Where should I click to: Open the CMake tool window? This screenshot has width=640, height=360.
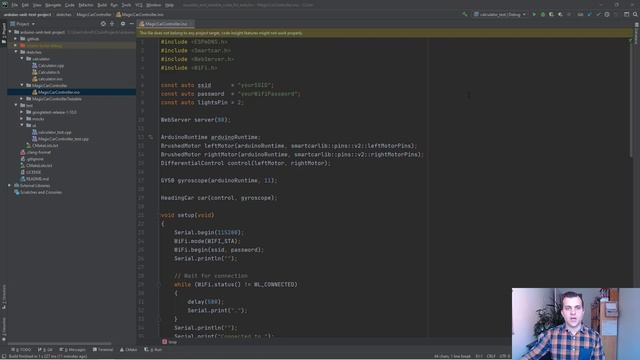(x=129, y=350)
